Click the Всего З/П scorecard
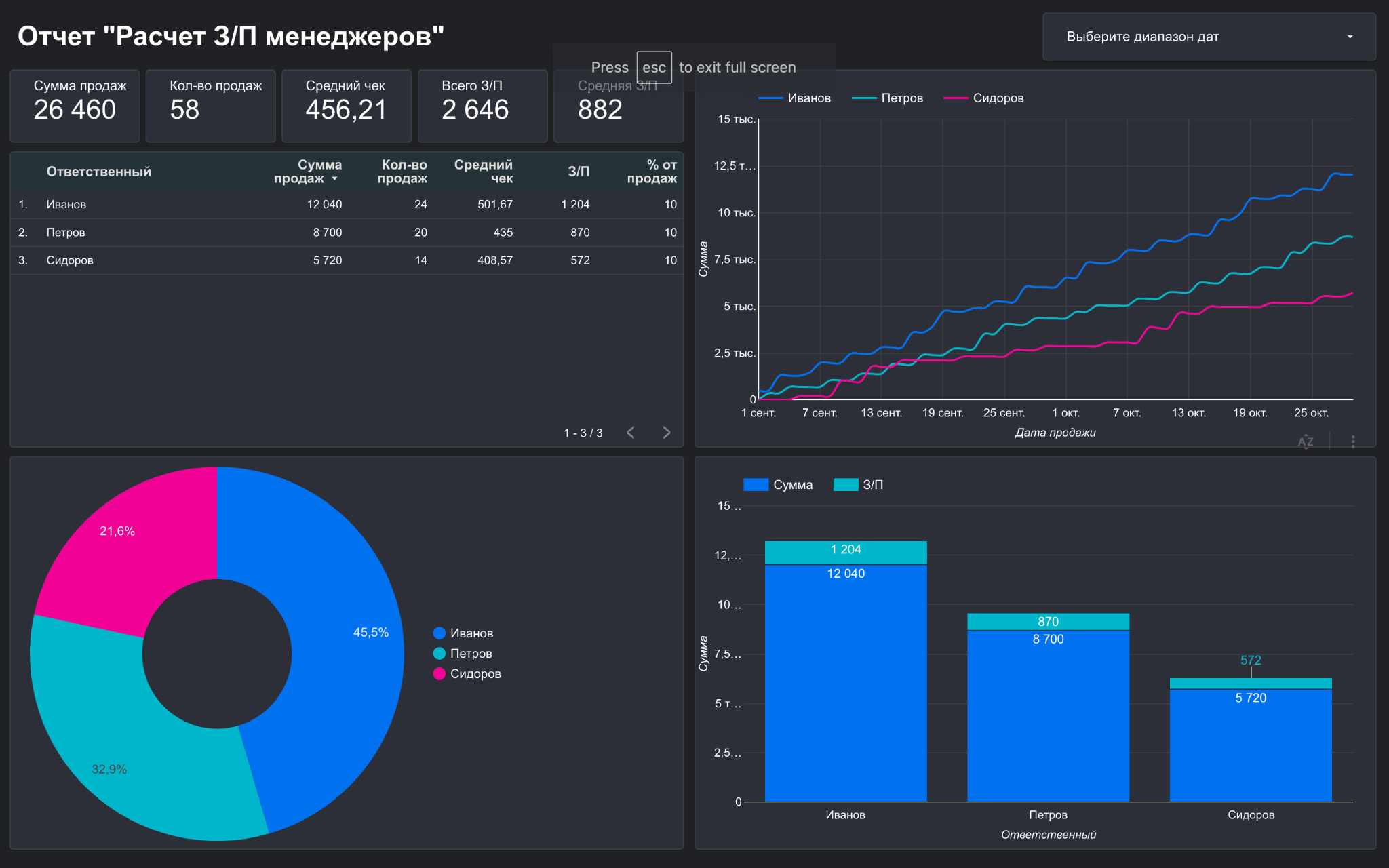Image resolution: width=1389 pixels, height=868 pixels. (482, 106)
